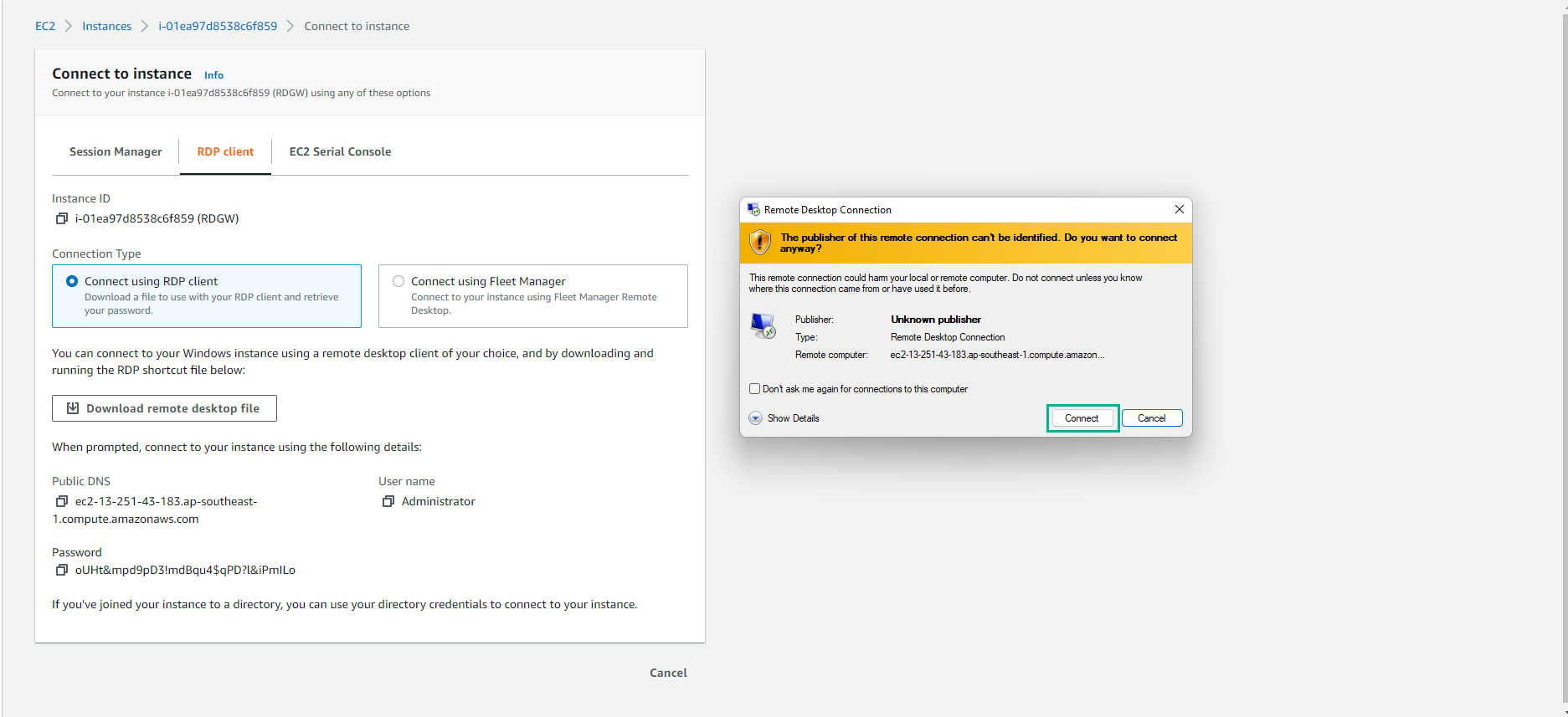
Task: Click the Public DNS ec2-13-251-43-183 text
Action: tap(155, 510)
